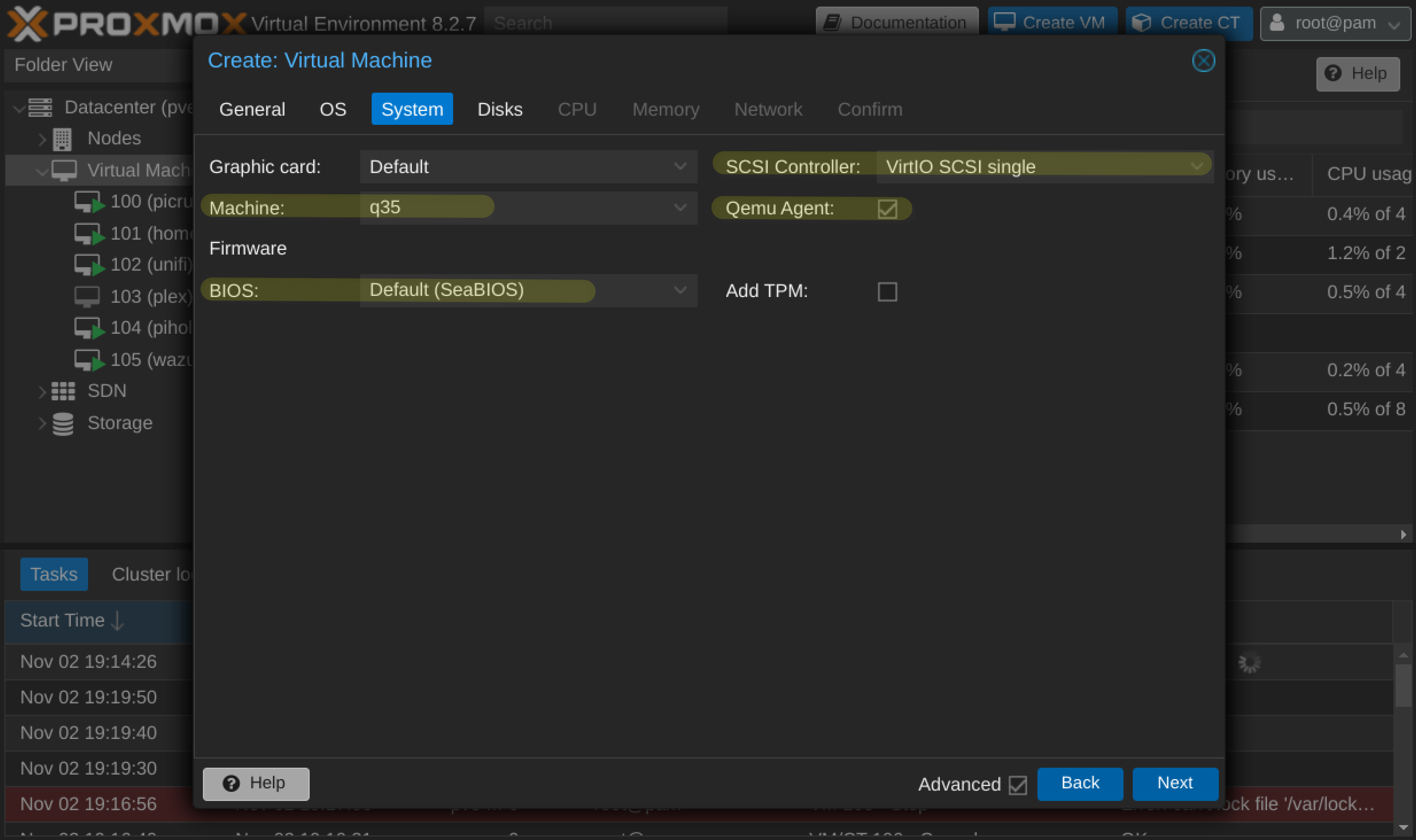Click the root@pam user icon
This screenshot has width=1416, height=840.
[x=1277, y=23]
